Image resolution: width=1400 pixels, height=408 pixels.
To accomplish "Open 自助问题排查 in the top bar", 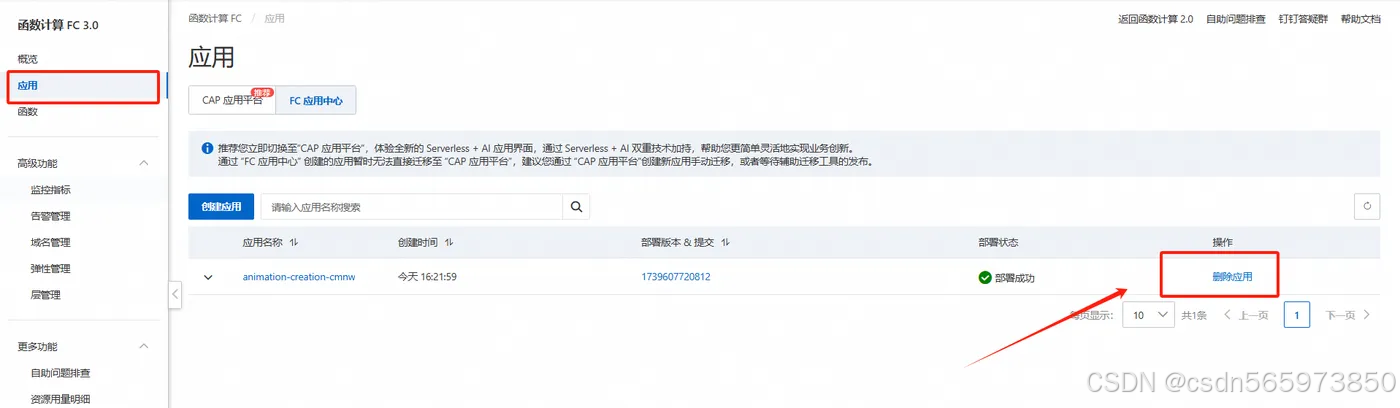I will (x=1235, y=19).
